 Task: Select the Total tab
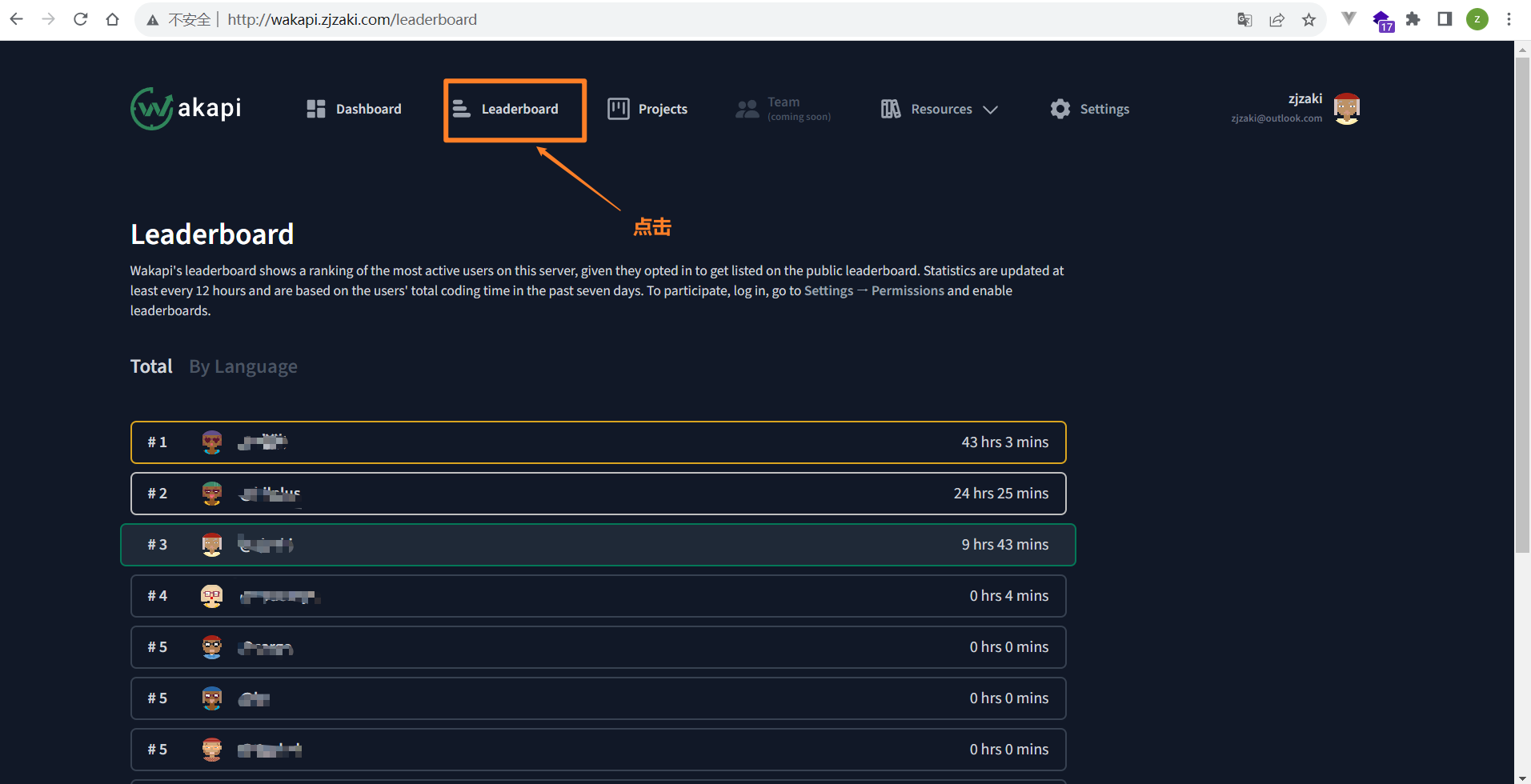[x=151, y=366]
